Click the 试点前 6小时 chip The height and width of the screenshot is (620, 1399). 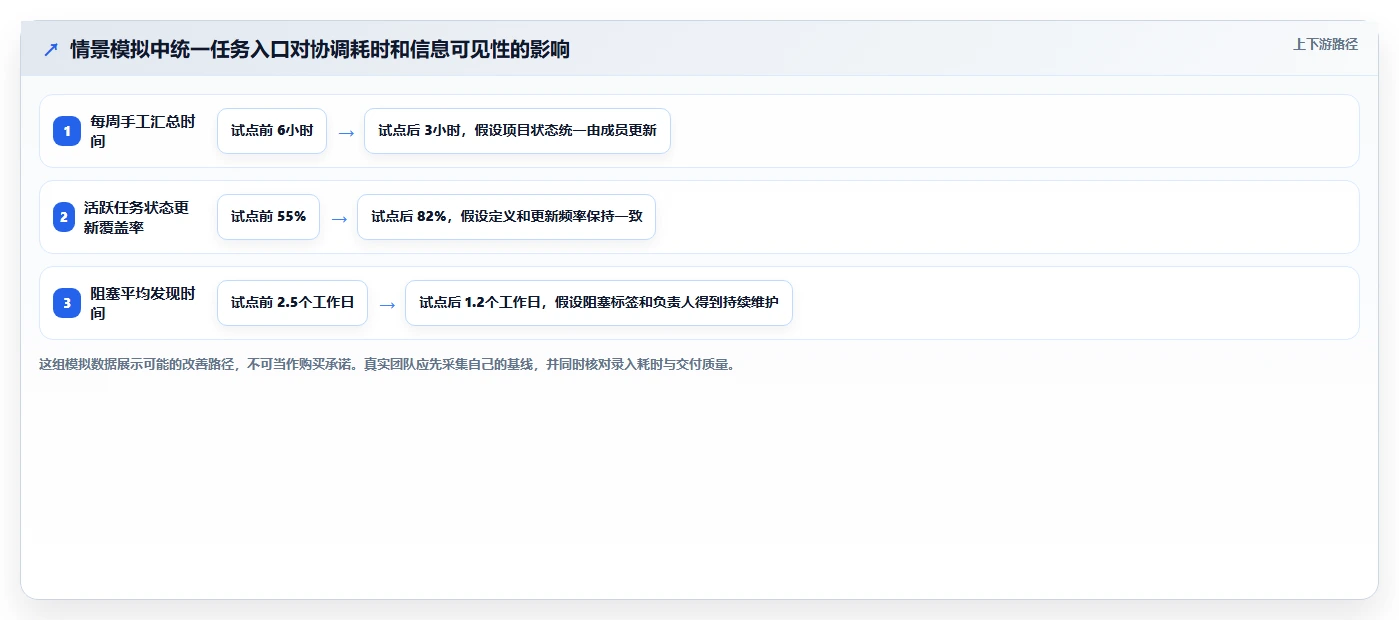[272, 131]
